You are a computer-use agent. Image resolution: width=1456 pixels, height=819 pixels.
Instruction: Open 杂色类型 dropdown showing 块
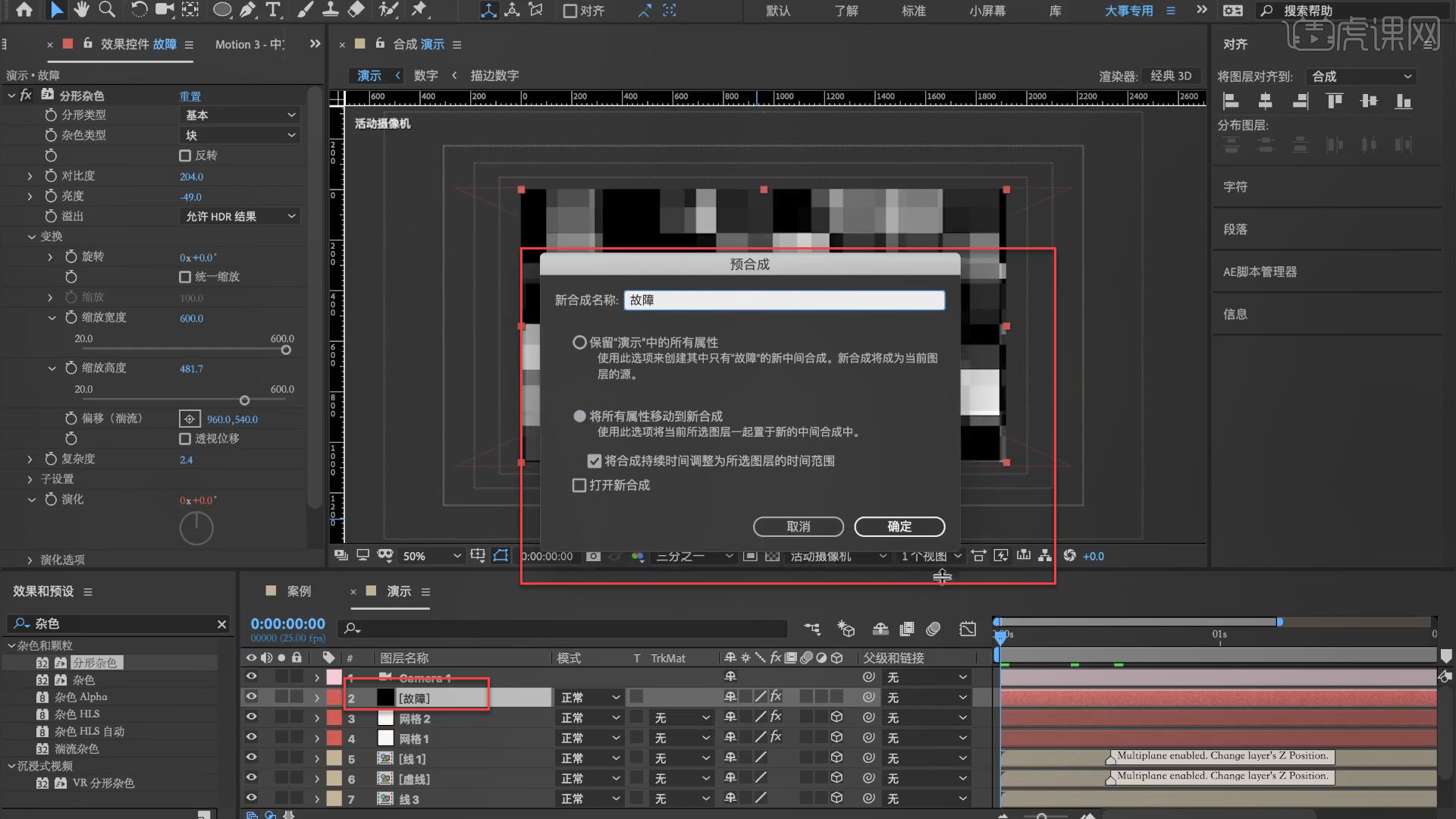click(x=240, y=135)
